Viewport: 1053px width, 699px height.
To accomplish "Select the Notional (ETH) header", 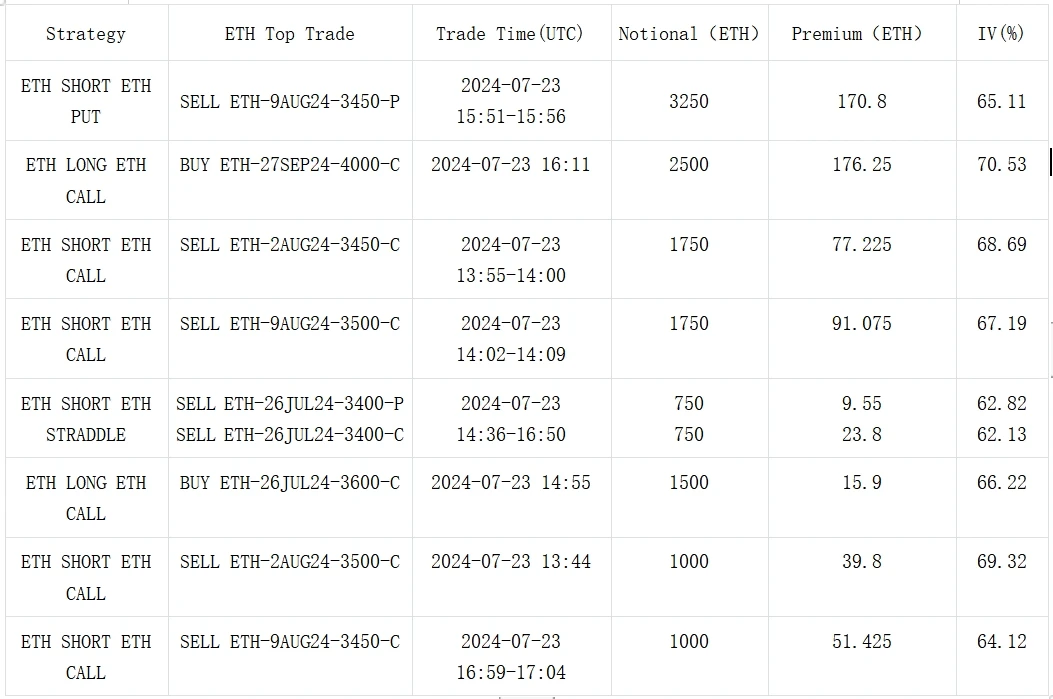I will tap(688, 34).
